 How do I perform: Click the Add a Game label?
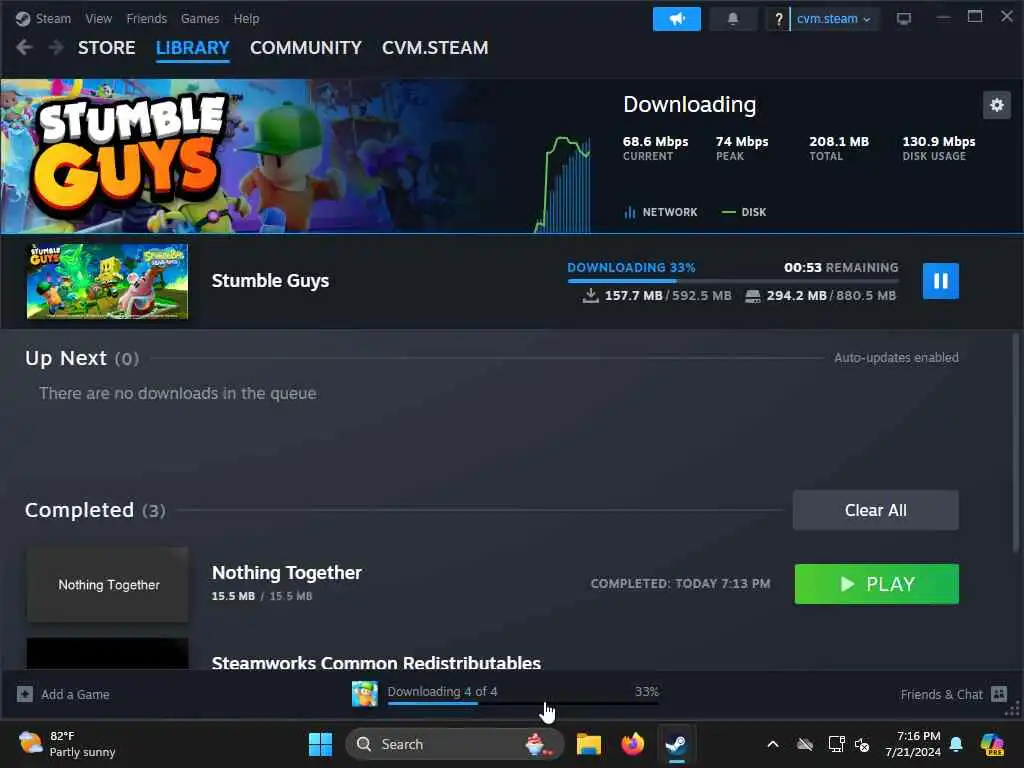(x=75, y=694)
